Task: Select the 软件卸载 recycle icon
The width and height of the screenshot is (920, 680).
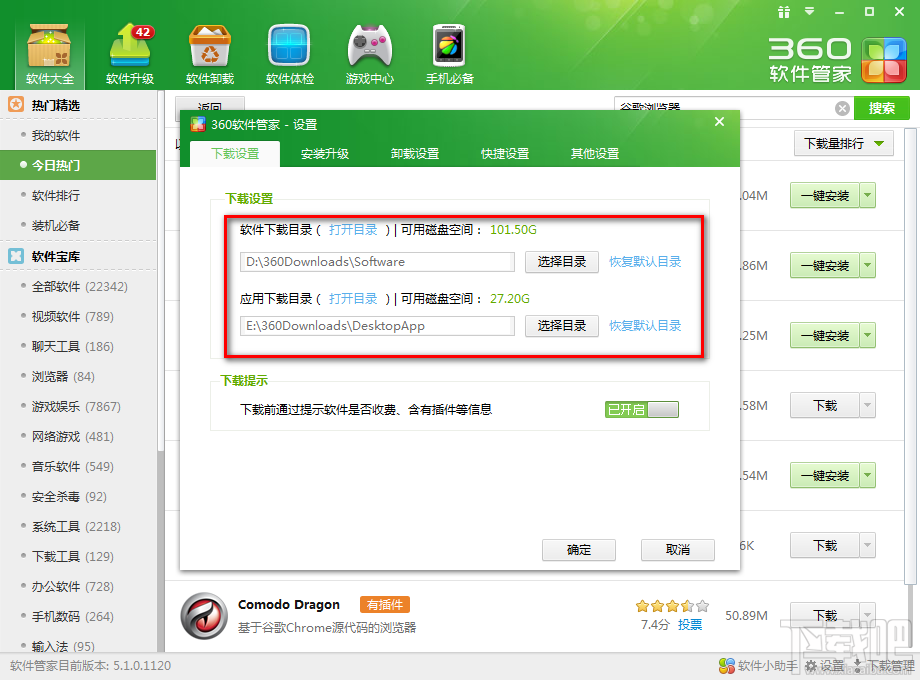Action: [208, 45]
